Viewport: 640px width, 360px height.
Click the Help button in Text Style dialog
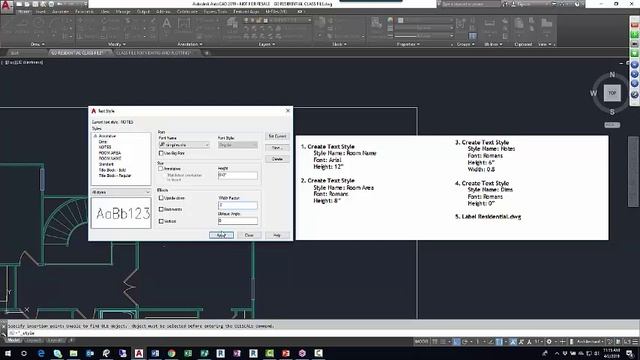pyautogui.click(x=277, y=235)
